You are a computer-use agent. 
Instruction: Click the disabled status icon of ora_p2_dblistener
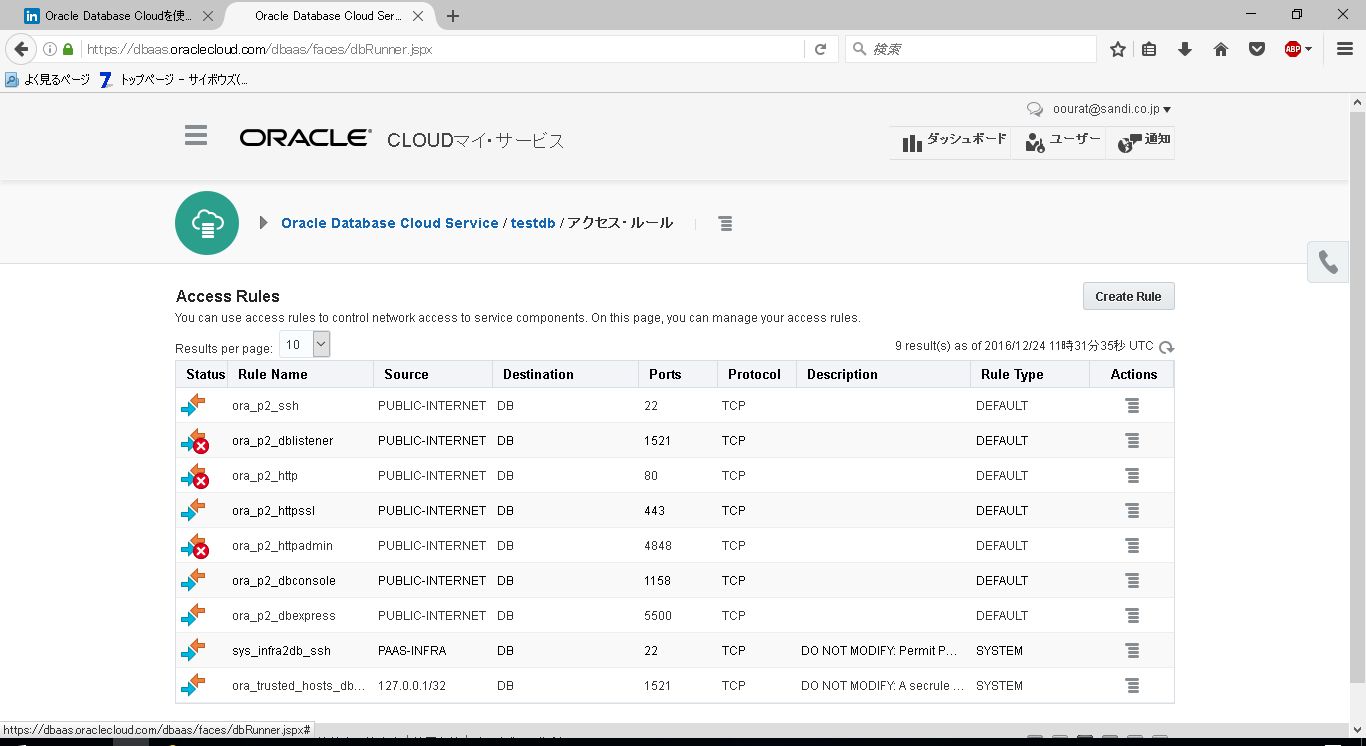pos(194,441)
